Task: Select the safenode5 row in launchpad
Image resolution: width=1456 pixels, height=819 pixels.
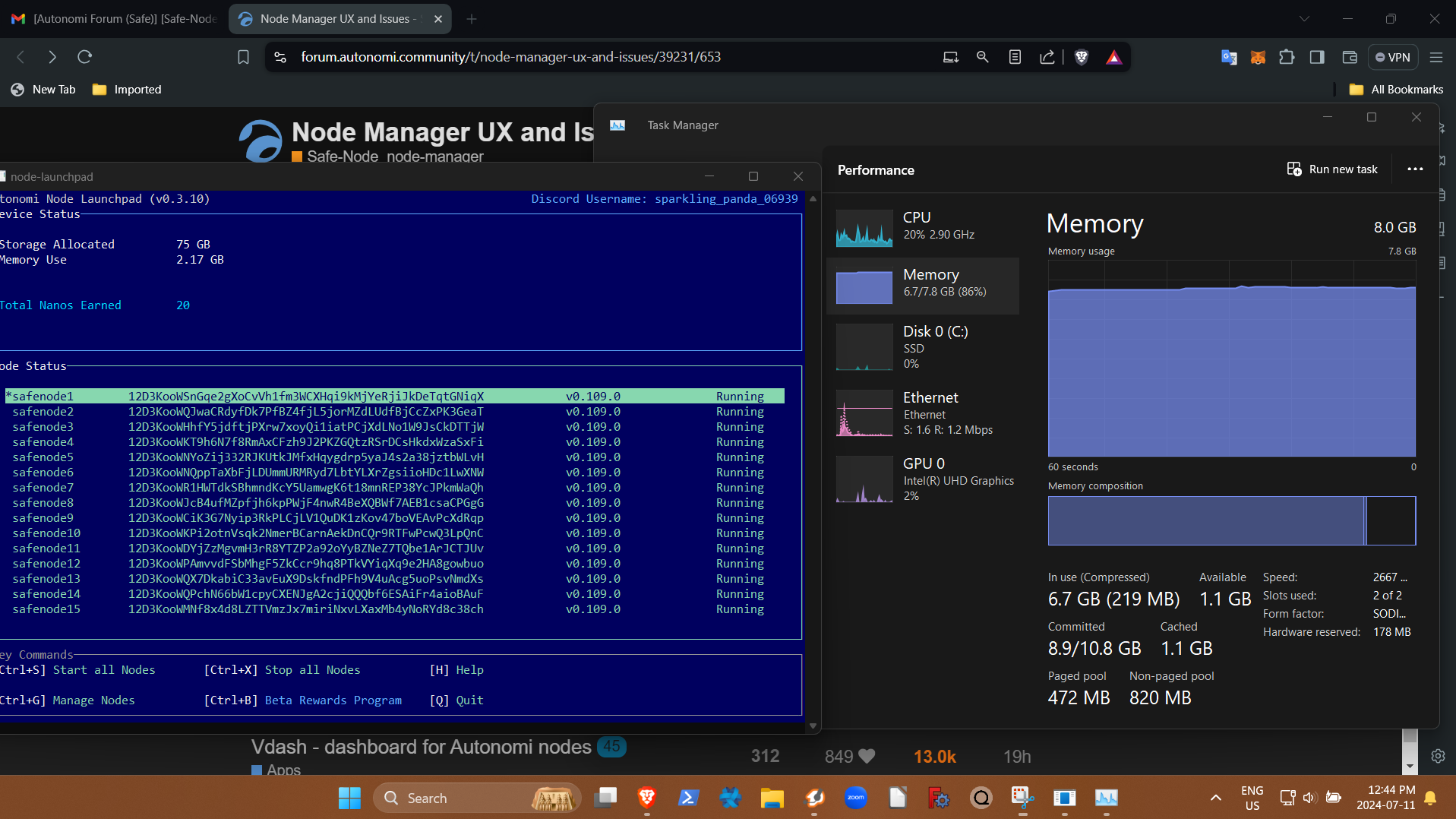Action: [x=395, y=457]
